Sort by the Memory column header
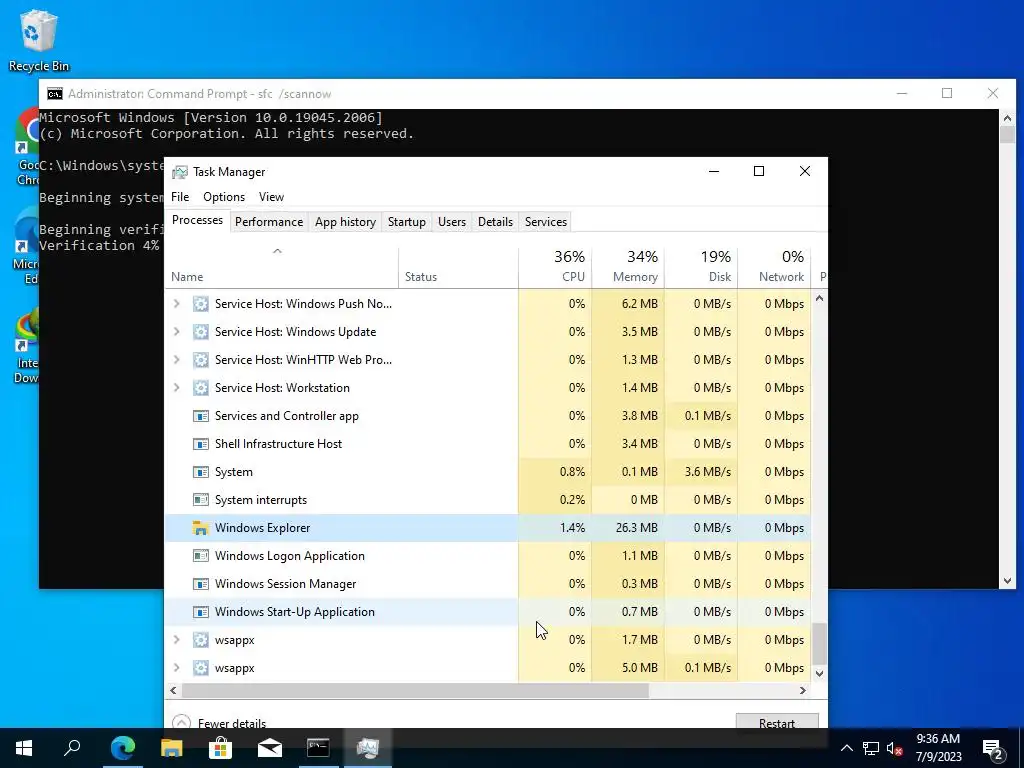The height and width of the screenshot is (768, 1024). coord(628,268)
